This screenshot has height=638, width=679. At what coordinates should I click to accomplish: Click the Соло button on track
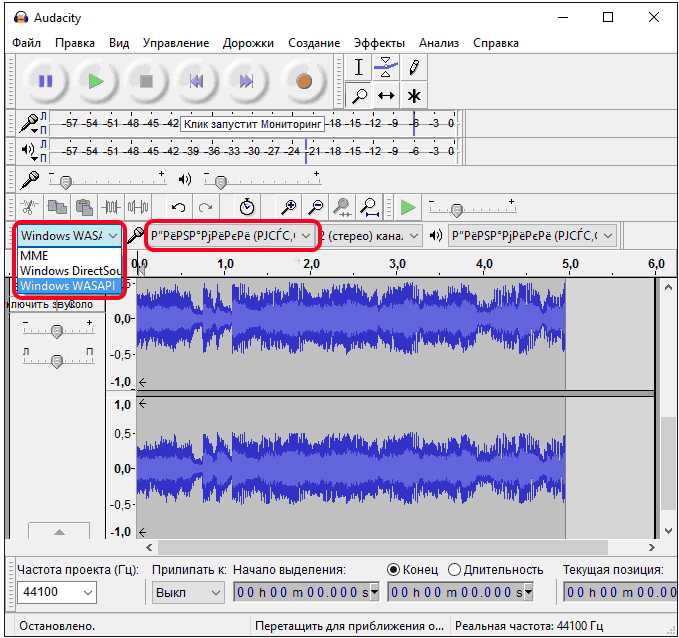coord(81,304)
